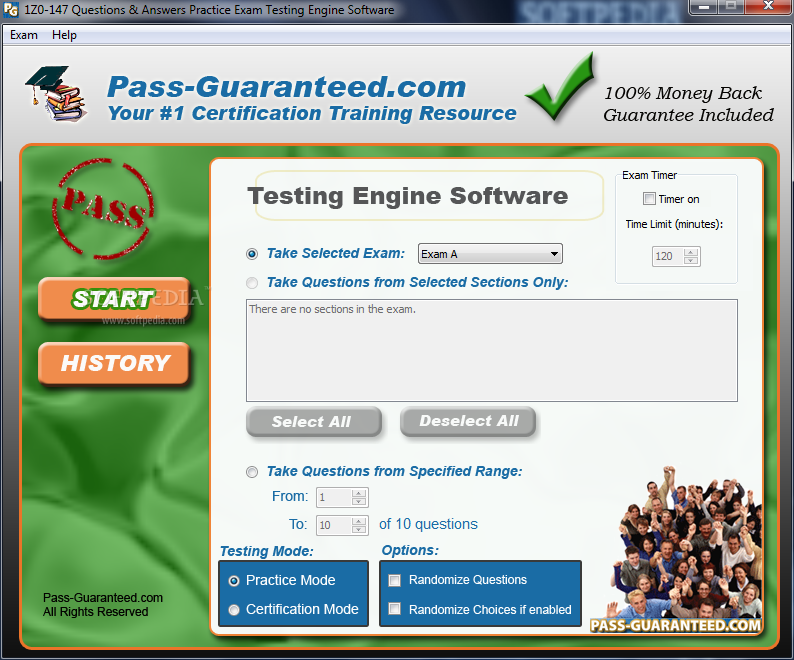Increase the From question number
Image resolution: width=794 pixels, height=660 pixels.
(359, 493)
